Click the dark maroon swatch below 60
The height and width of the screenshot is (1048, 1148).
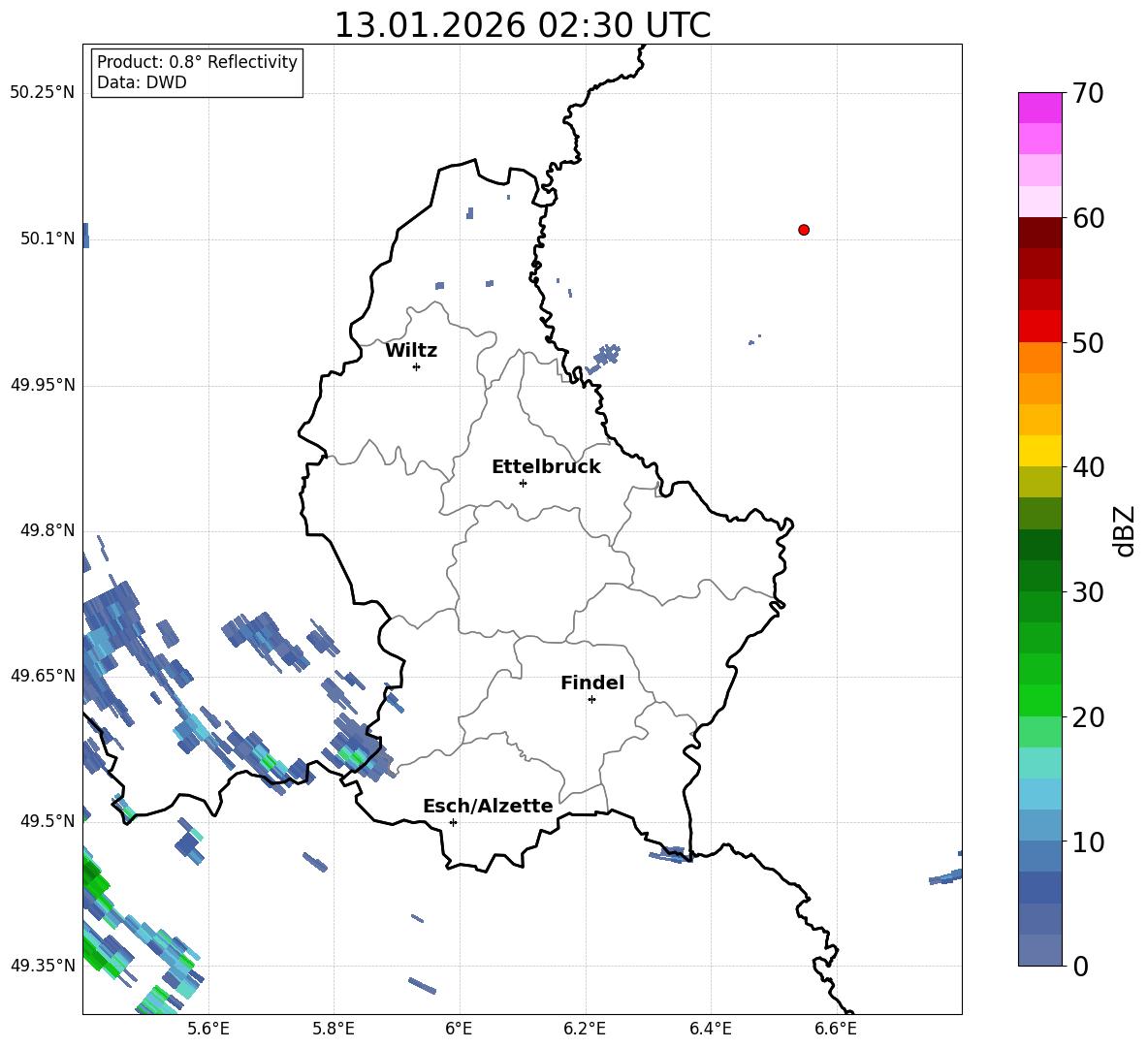tap(1039, 233)
